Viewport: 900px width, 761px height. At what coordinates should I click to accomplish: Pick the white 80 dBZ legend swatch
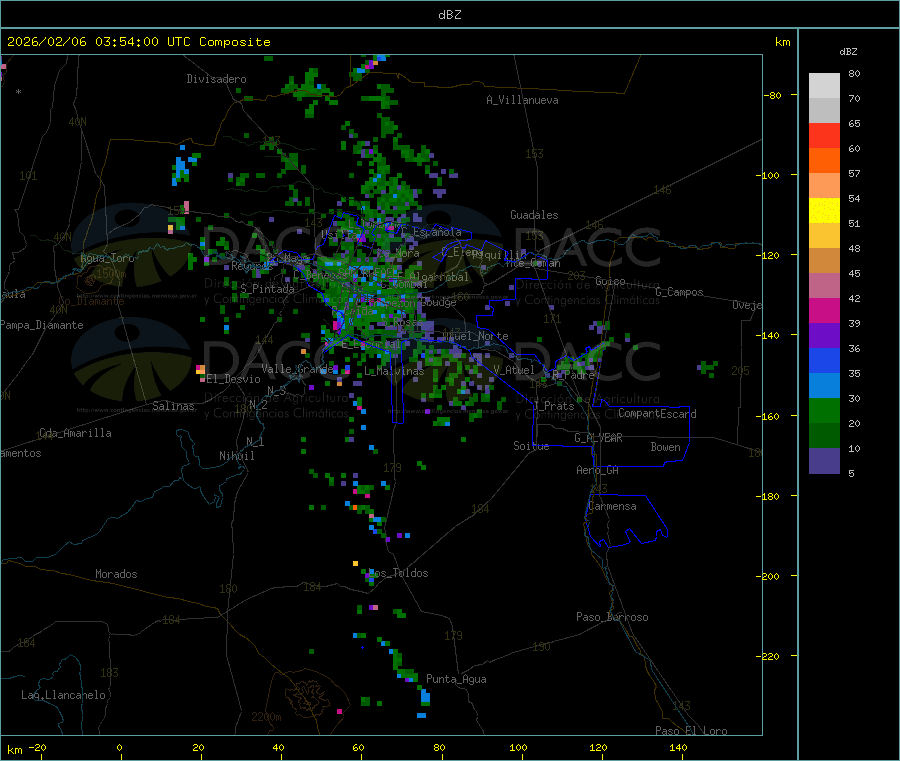(x=824, y=86)
